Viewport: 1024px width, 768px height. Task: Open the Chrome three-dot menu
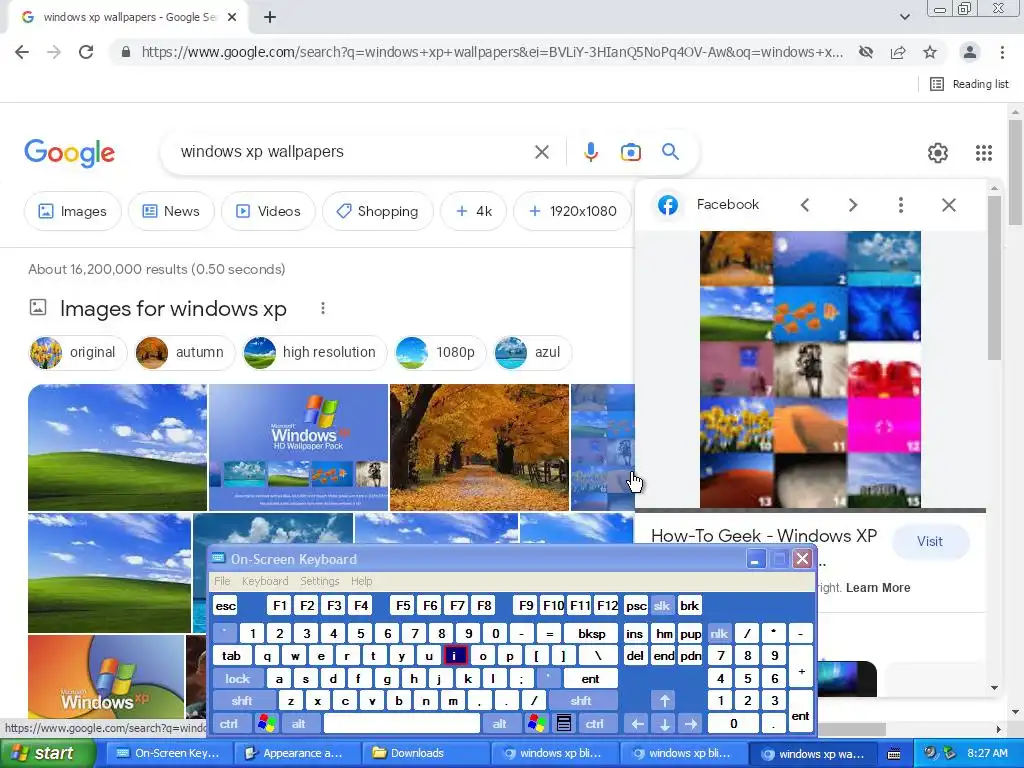(1002, 52)
